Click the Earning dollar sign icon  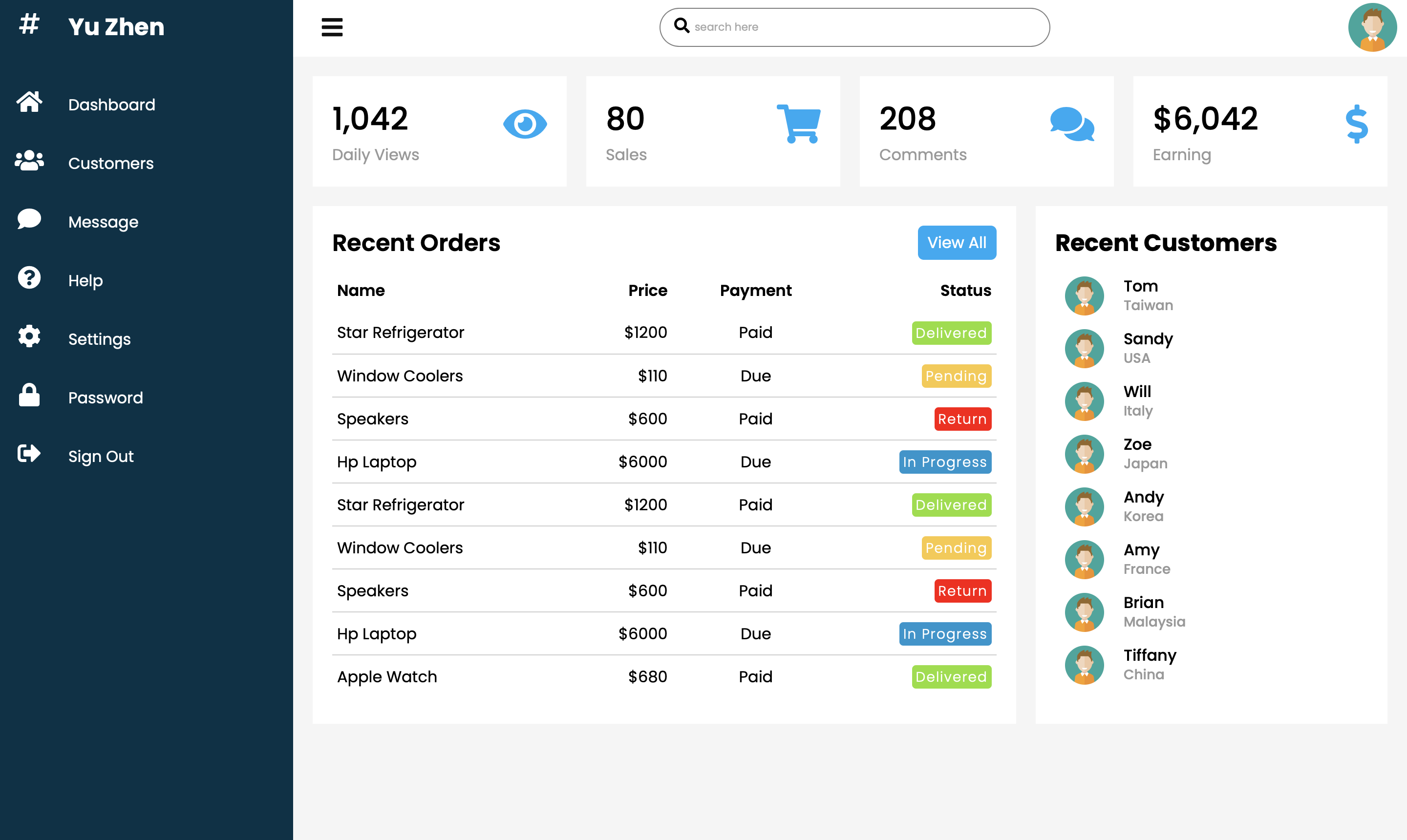(1357, 124)
